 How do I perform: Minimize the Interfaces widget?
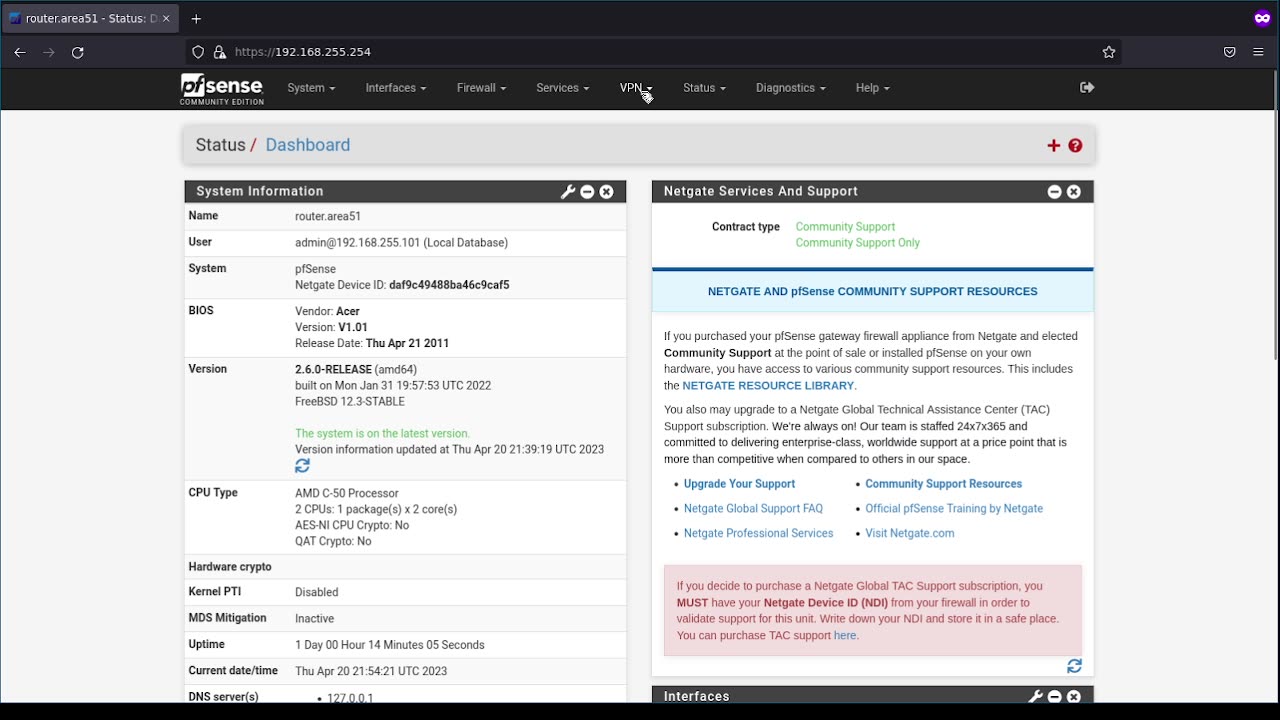[x=1054, y=696]
